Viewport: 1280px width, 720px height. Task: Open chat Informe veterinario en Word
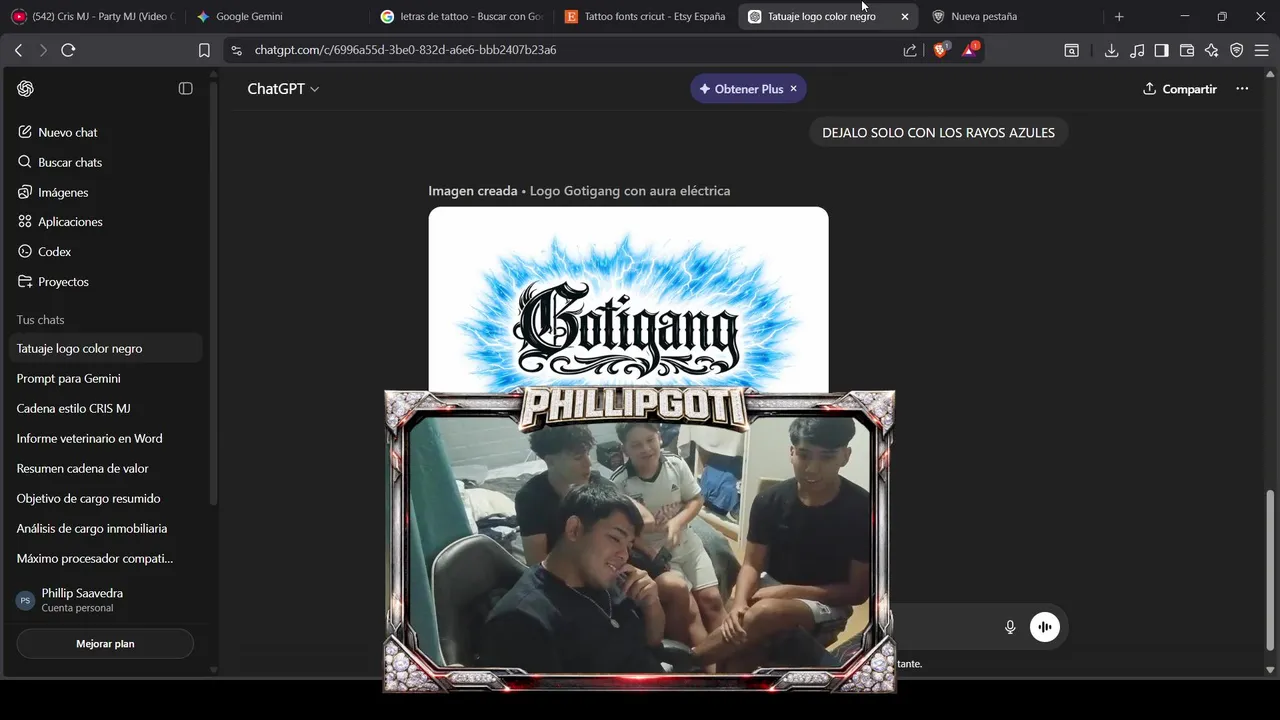pyautogui.click(x=105, y=438)
